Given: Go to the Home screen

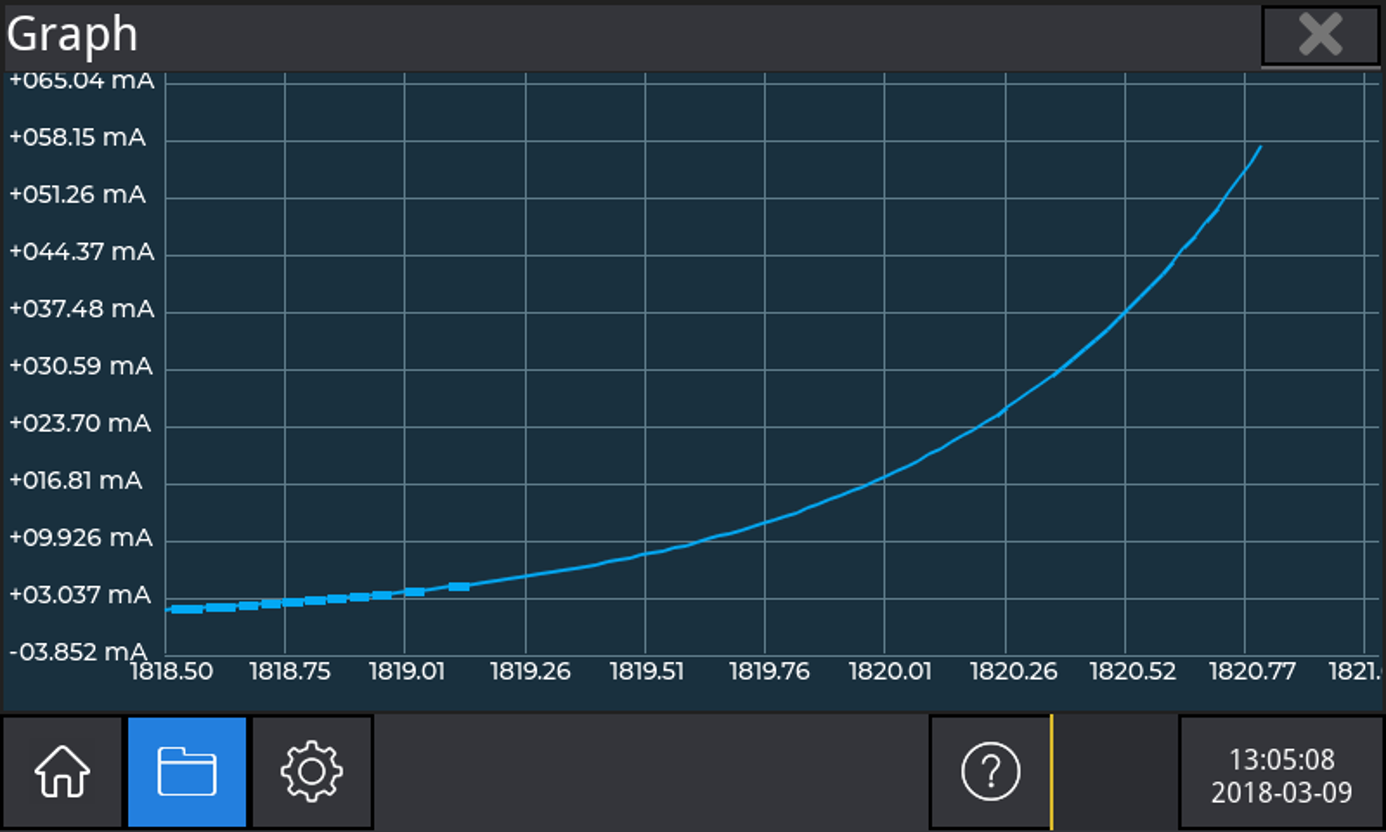Looking at the screenshot, I should (62, 771).
